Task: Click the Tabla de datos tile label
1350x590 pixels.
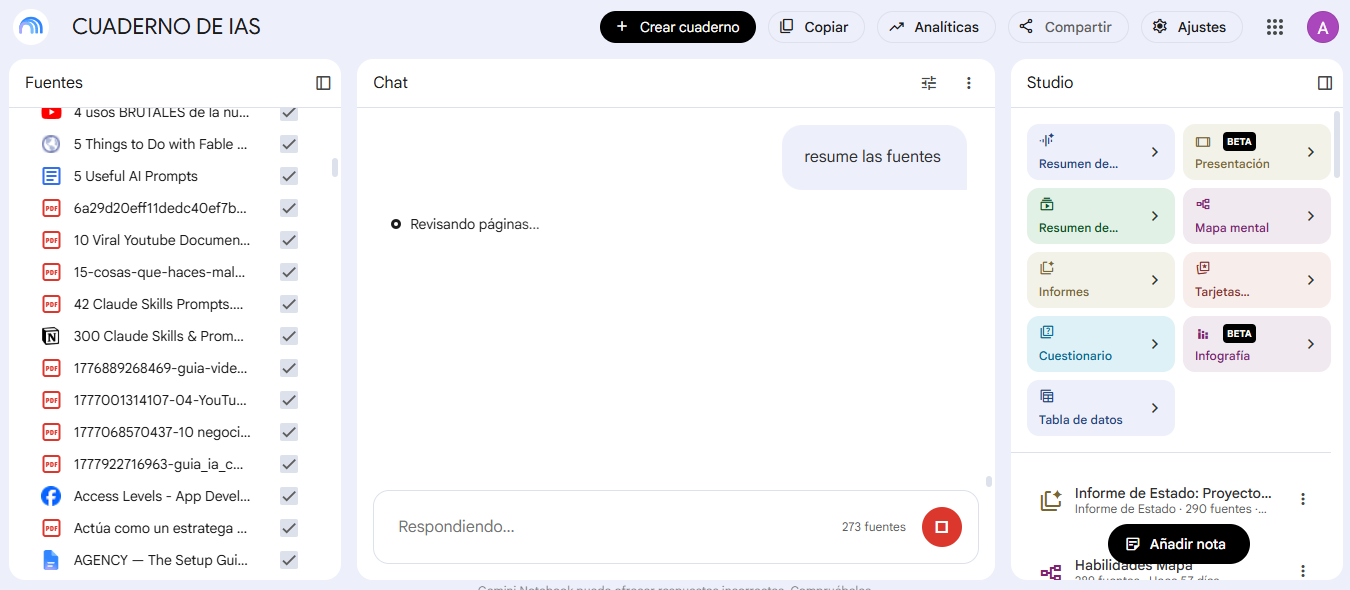Action: tap(1081, 420)
